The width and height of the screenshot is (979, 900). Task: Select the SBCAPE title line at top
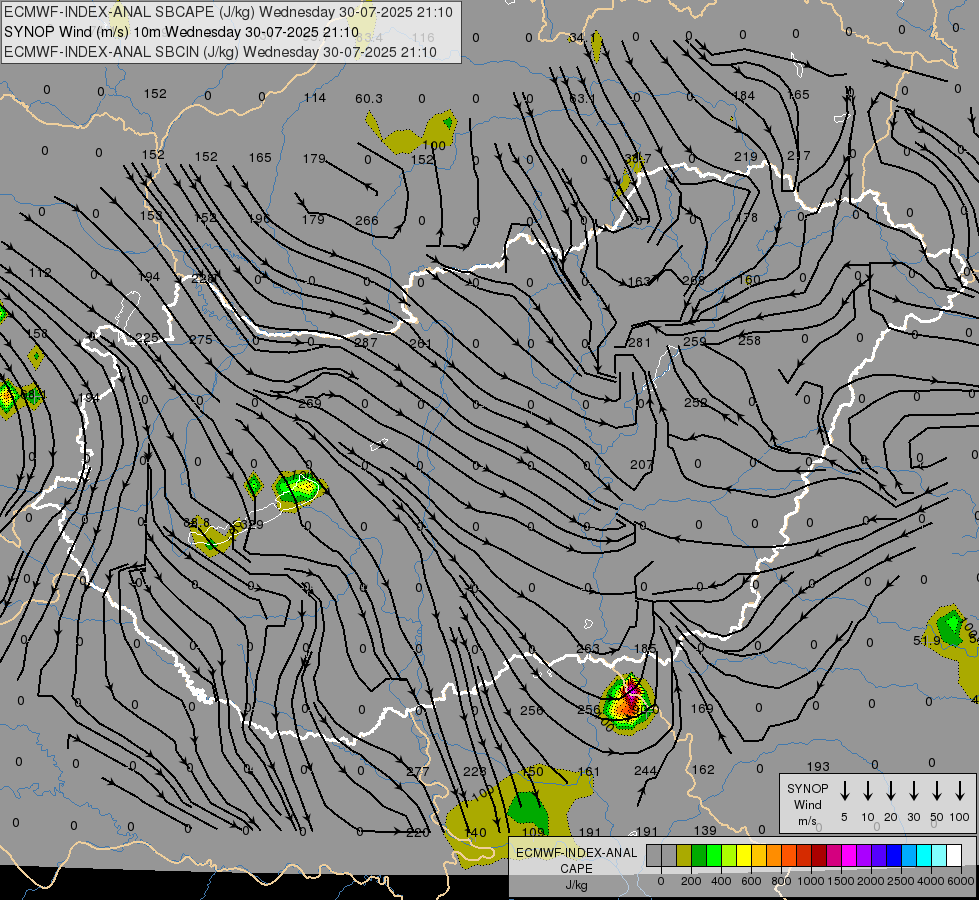[228, 12]
